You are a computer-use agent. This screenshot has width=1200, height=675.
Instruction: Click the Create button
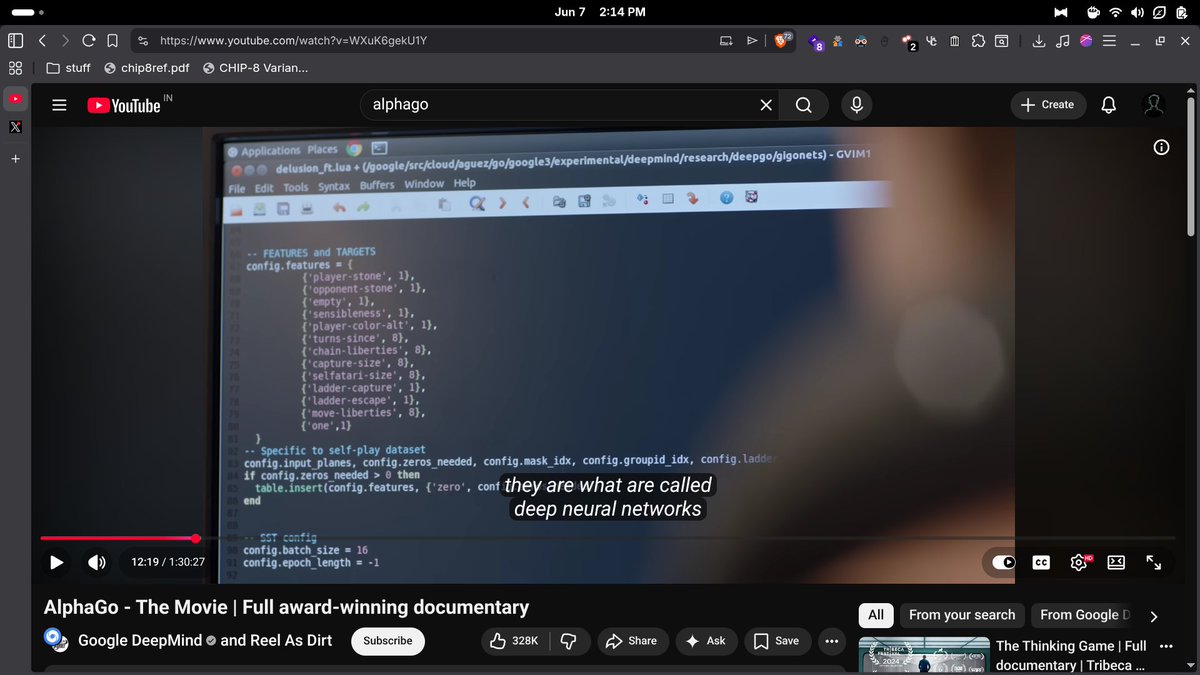click(1048, 104)
